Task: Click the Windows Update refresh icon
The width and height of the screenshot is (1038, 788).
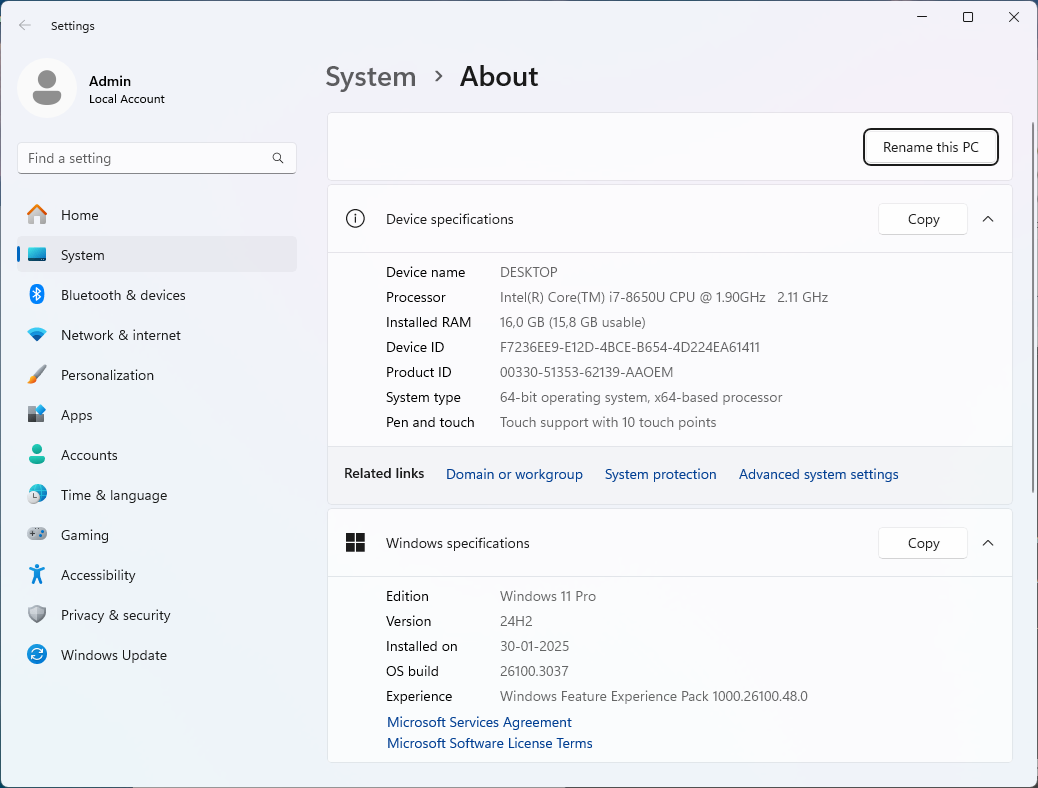Action: (x=37, y=655)
